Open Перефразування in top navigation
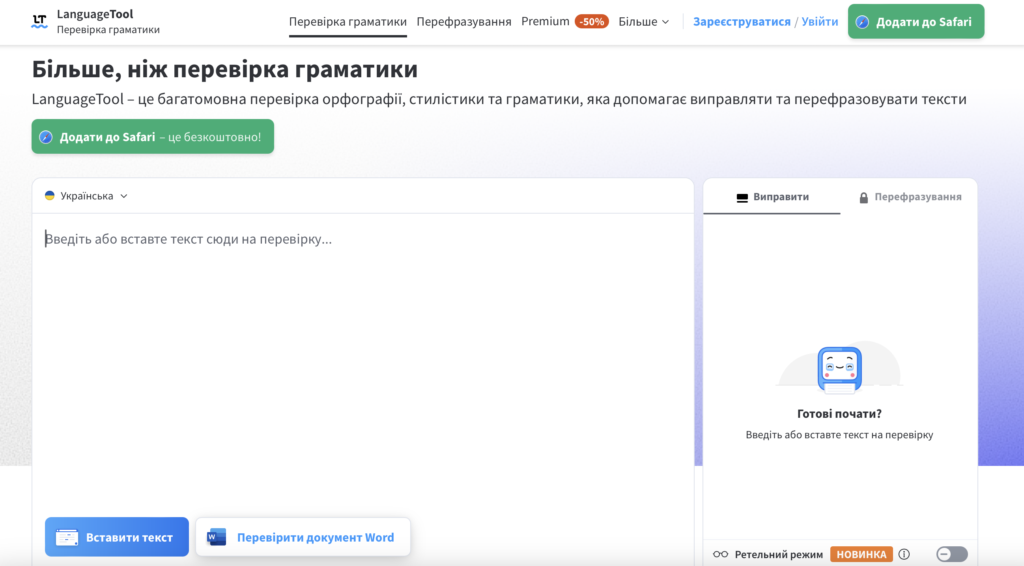Image resolution: width=1024 pixels, height=566 pixels. pyautogui.click(x=464, y=22)
